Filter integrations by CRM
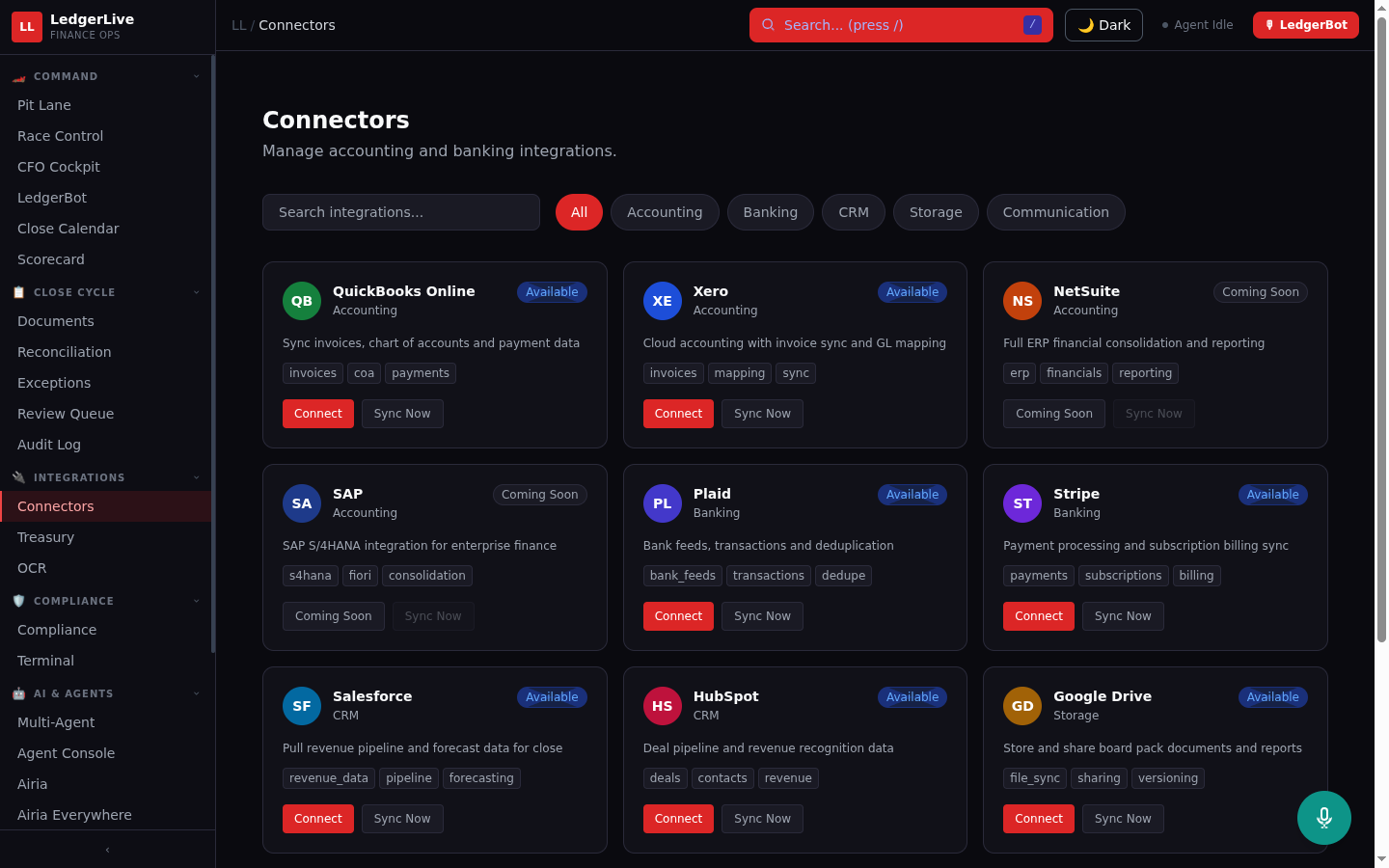Screen dimensions: 1389x868 coord(854,212)
